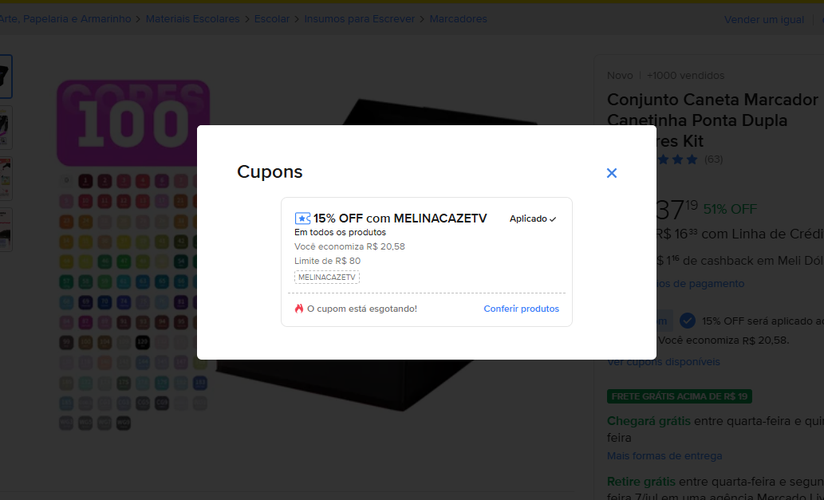Open Mais formas de entrega link
824x500 pixels.
click(664, 456)
